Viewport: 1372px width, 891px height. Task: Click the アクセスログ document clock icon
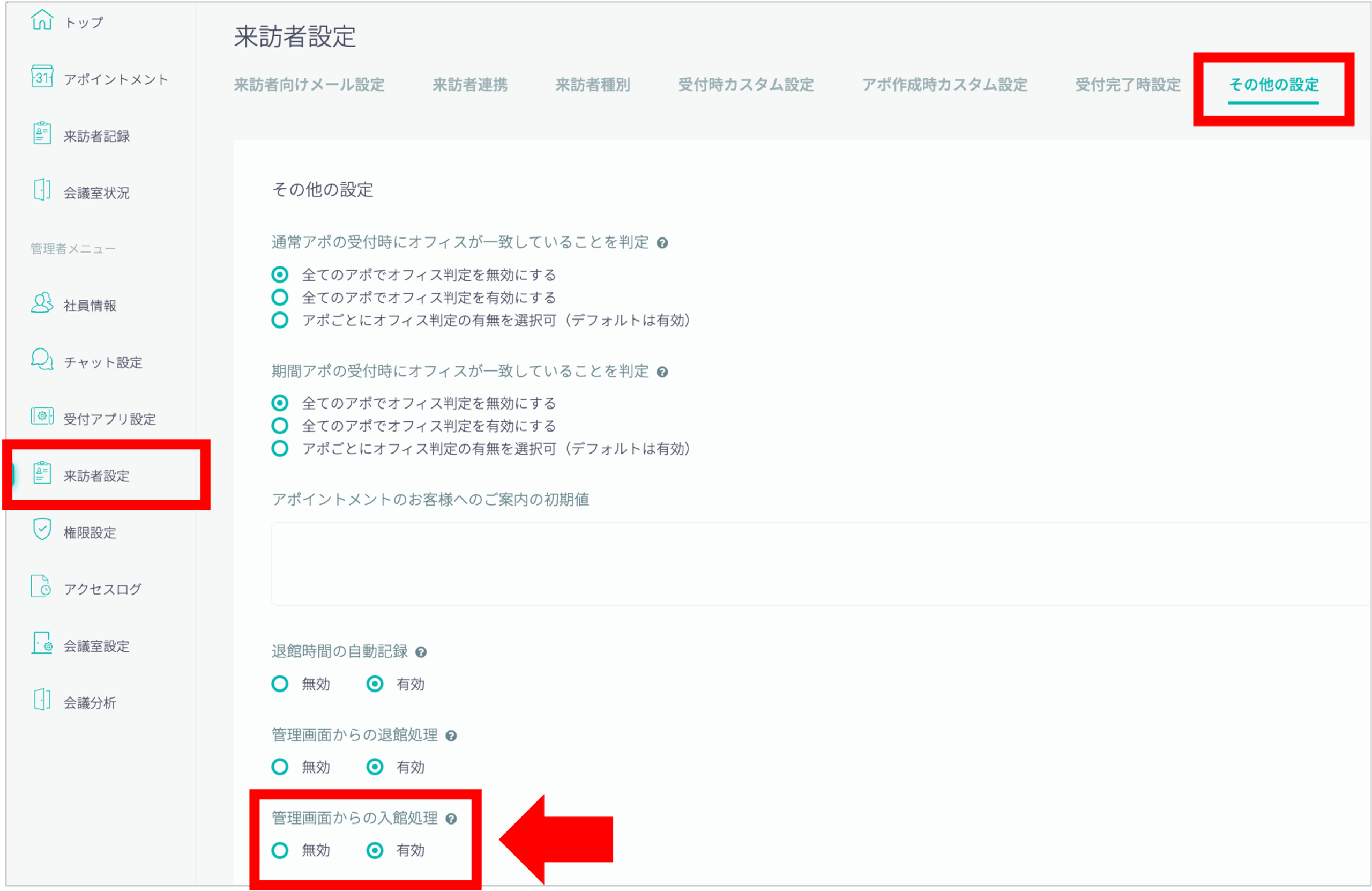tap(41, 586)
